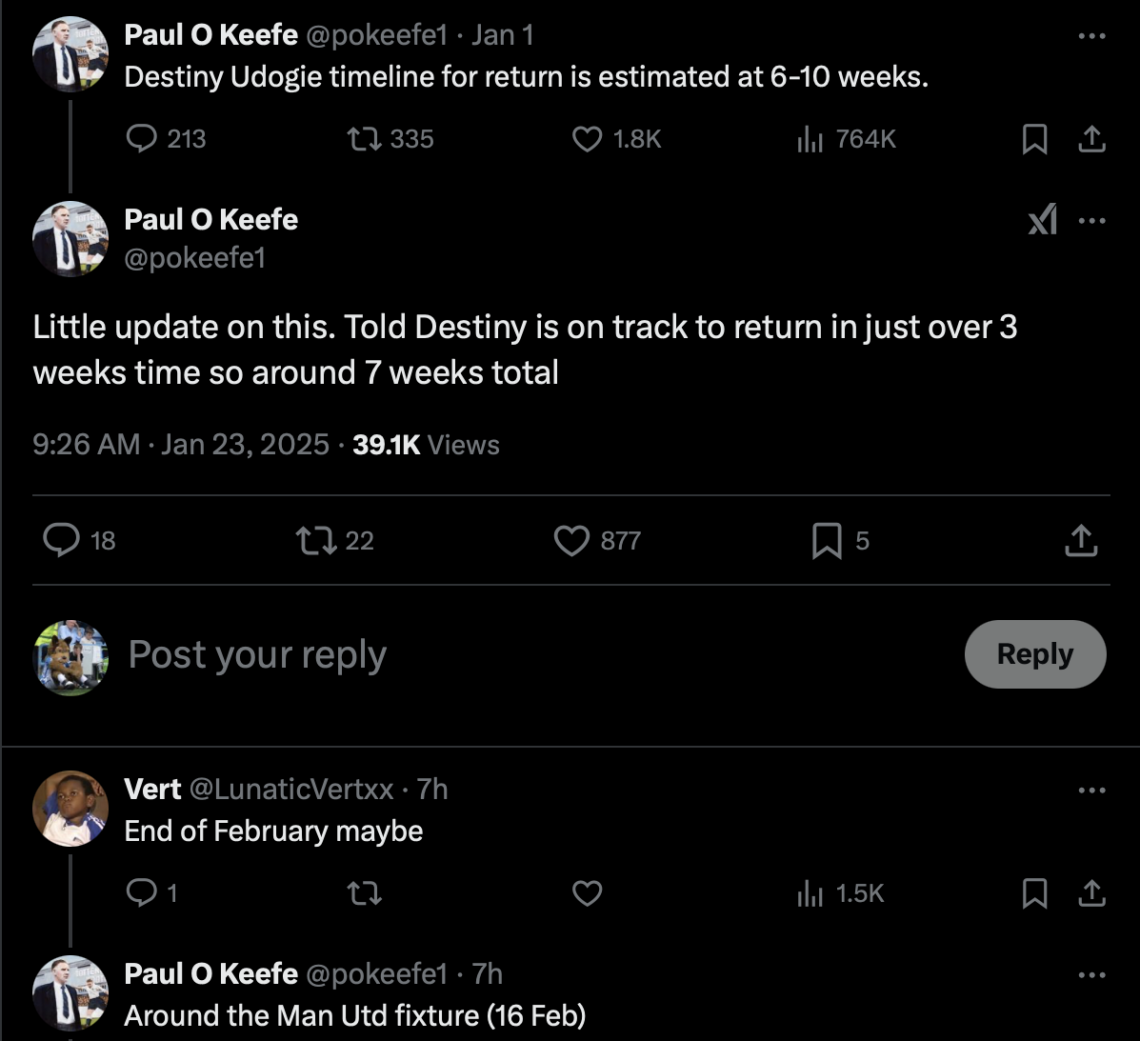1140x1041 pixels.
Task: Like the Jan 1 Udogie timeline post
Action: pyautogui.click(x=587, y=139)
